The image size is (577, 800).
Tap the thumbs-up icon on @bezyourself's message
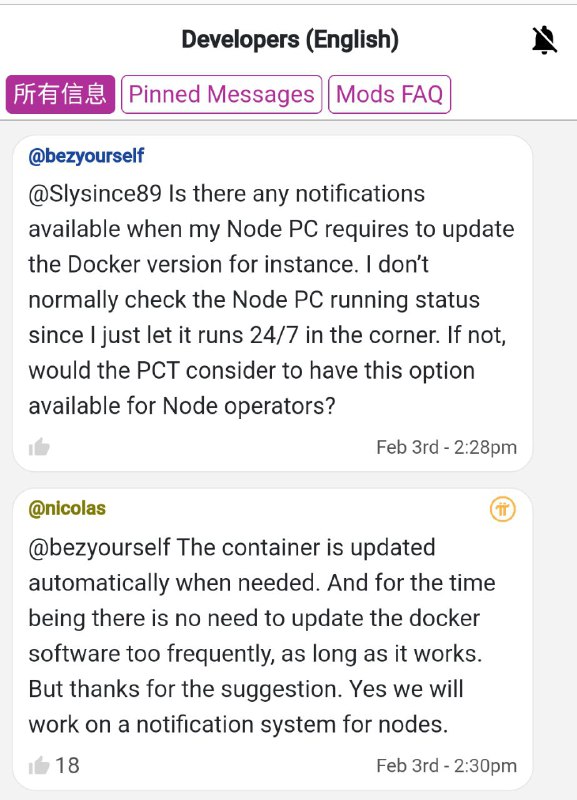click(41, 447)
